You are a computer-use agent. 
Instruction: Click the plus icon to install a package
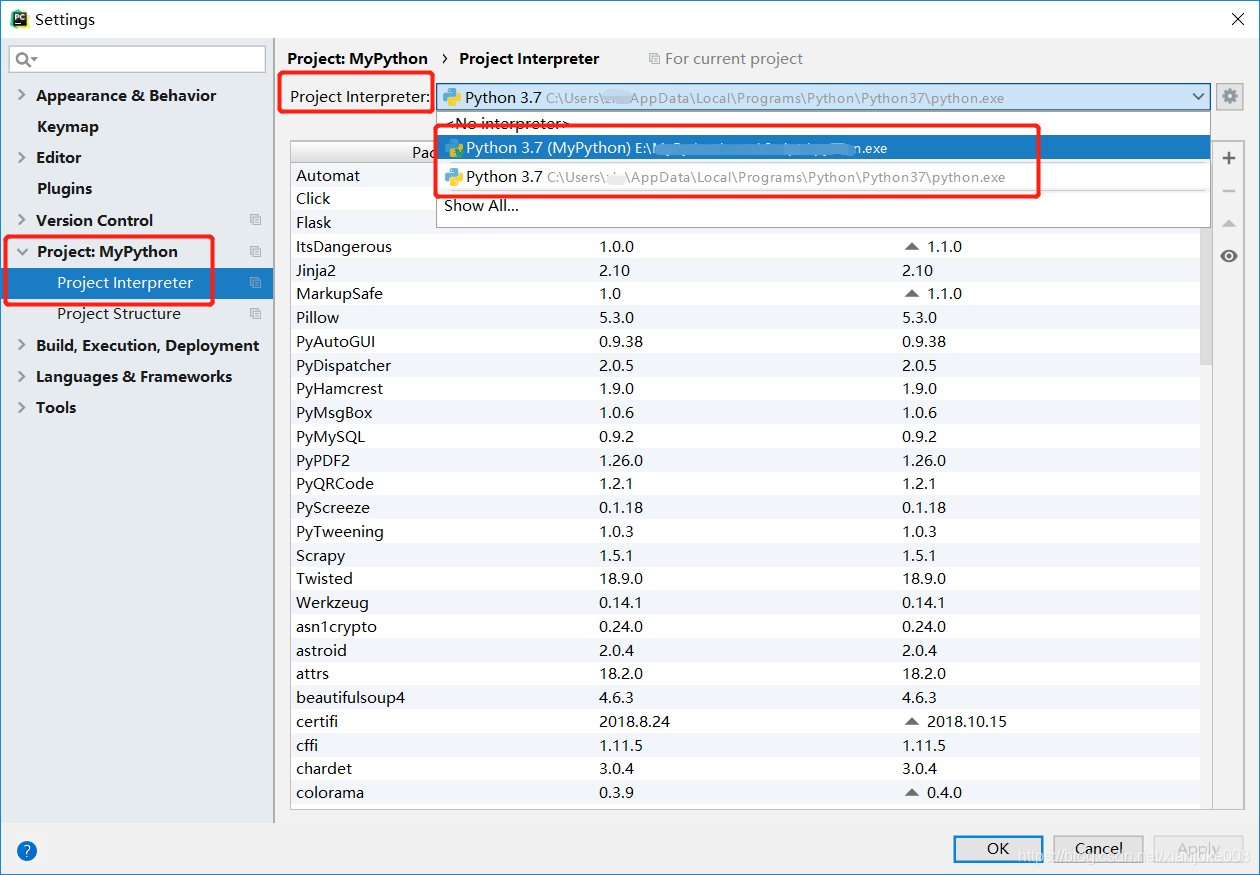pyautogui.click(x=1229, y=158)
